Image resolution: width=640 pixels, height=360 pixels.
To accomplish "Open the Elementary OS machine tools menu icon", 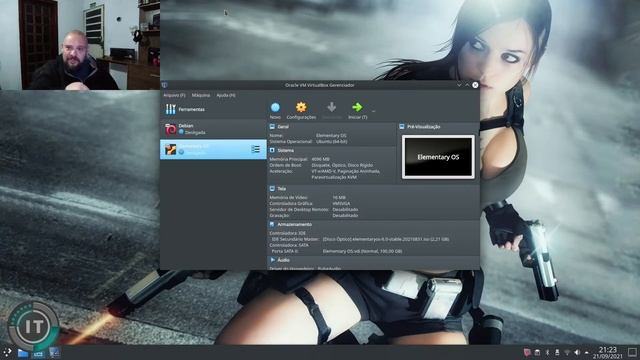I will (256, 149).
